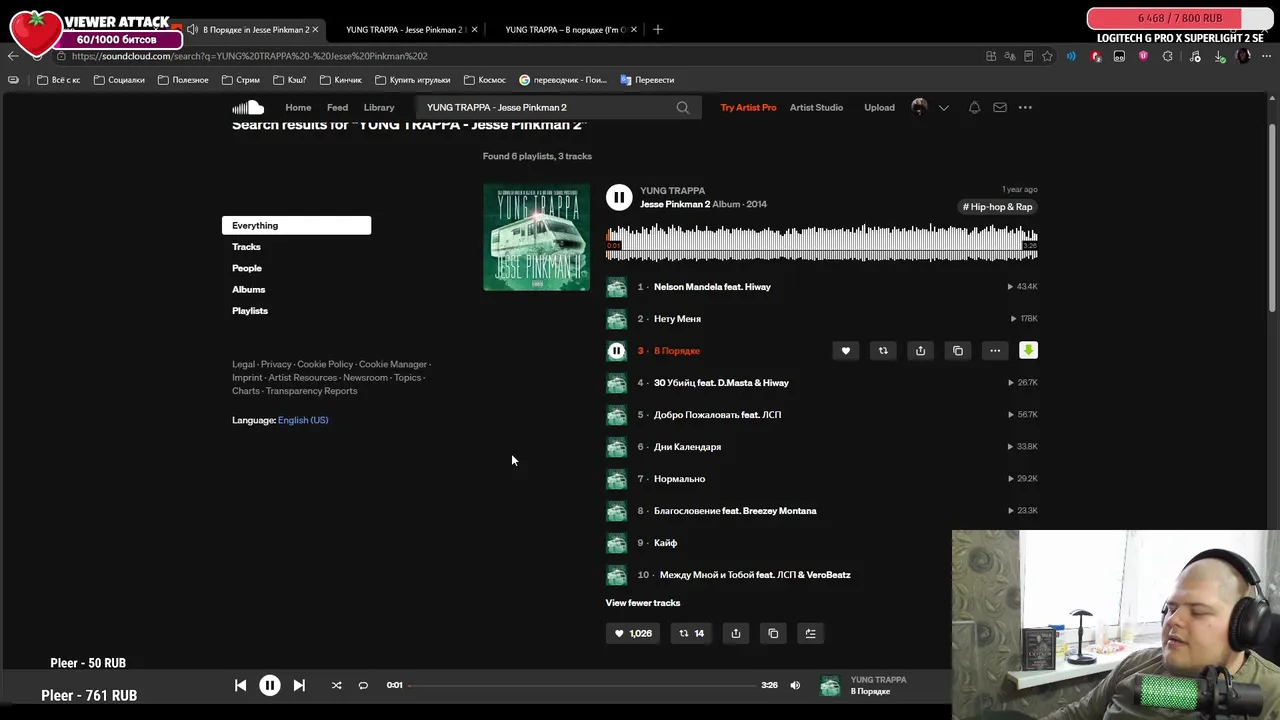Change language from English (US)
Viewport: 1280px width, 720px height.
(303, 420)
